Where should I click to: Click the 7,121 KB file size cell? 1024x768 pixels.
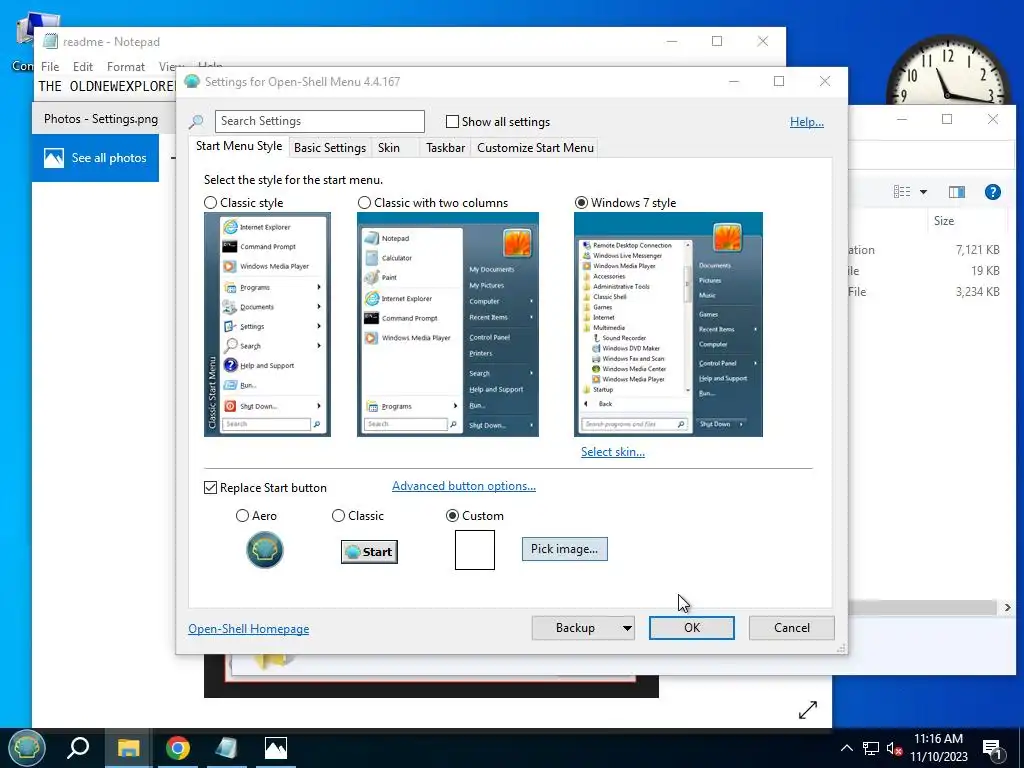click(977, 250)
